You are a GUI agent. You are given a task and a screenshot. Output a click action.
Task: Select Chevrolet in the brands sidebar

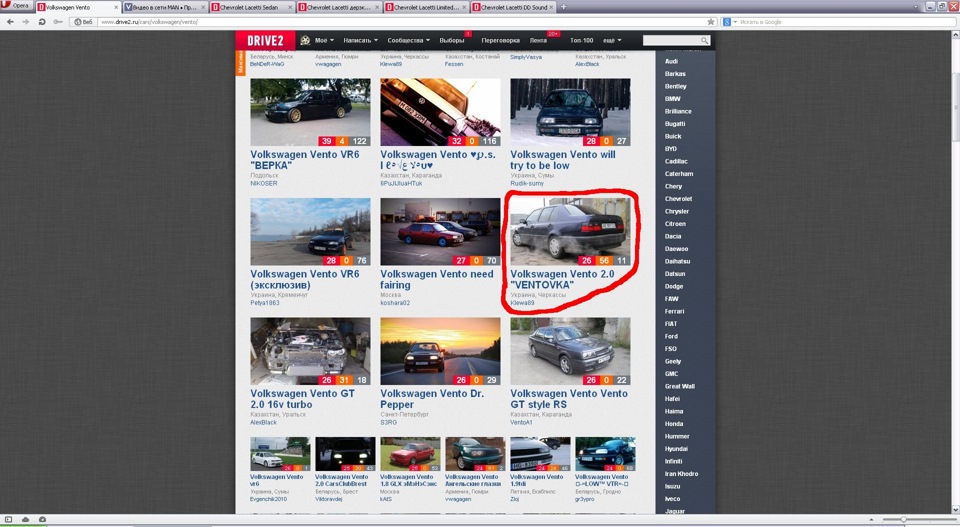coord(678,198)
